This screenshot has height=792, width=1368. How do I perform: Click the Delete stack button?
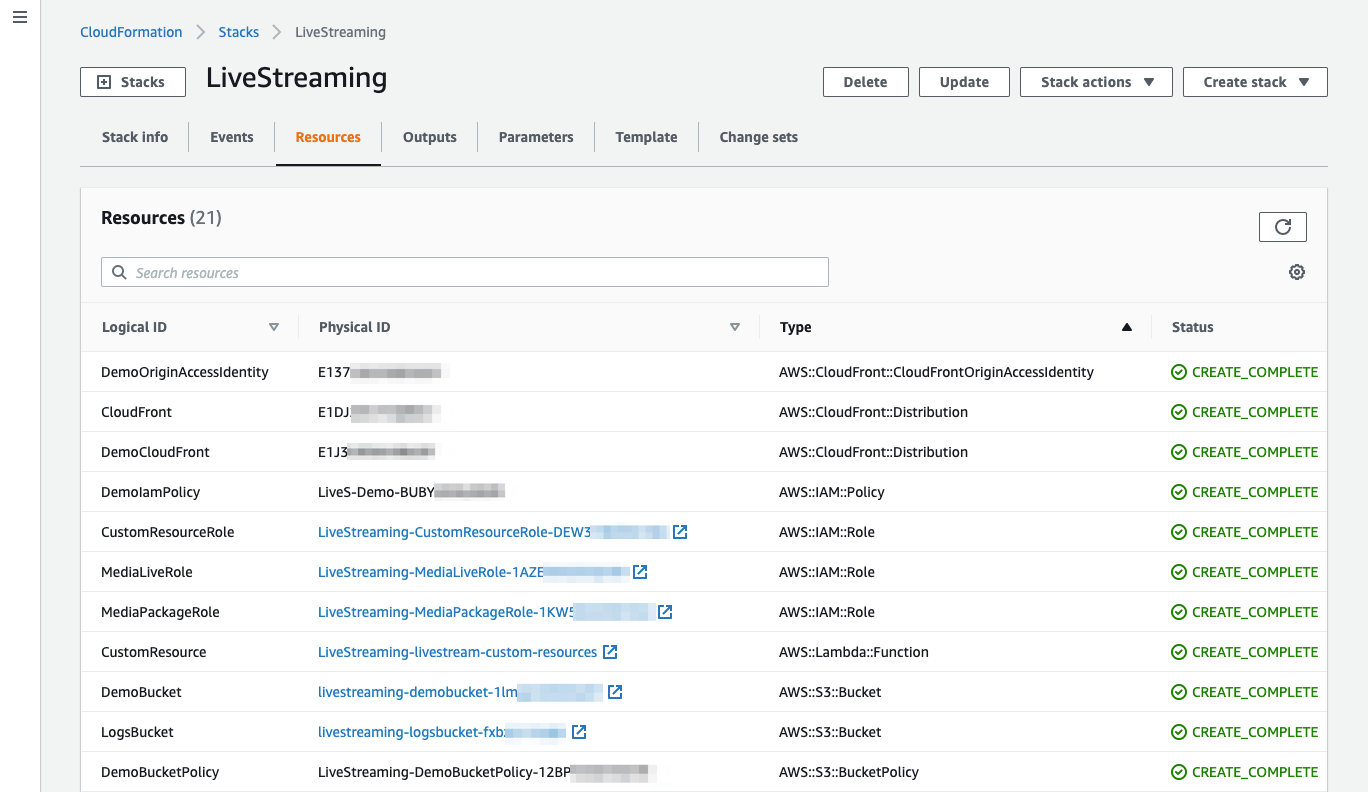[866, 82]
